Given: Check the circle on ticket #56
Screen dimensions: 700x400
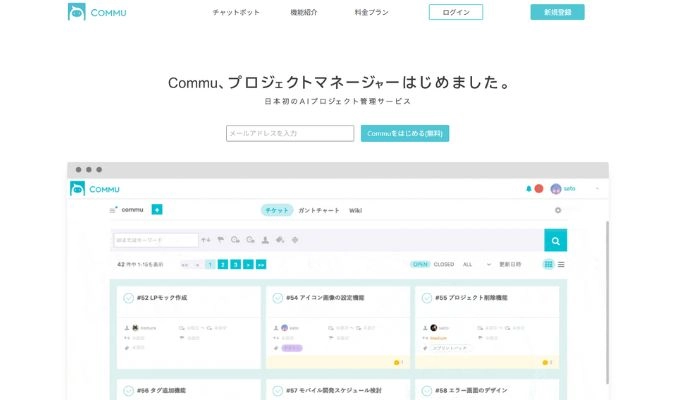Looking at the screenshot, I should click(x=128, y=391).
